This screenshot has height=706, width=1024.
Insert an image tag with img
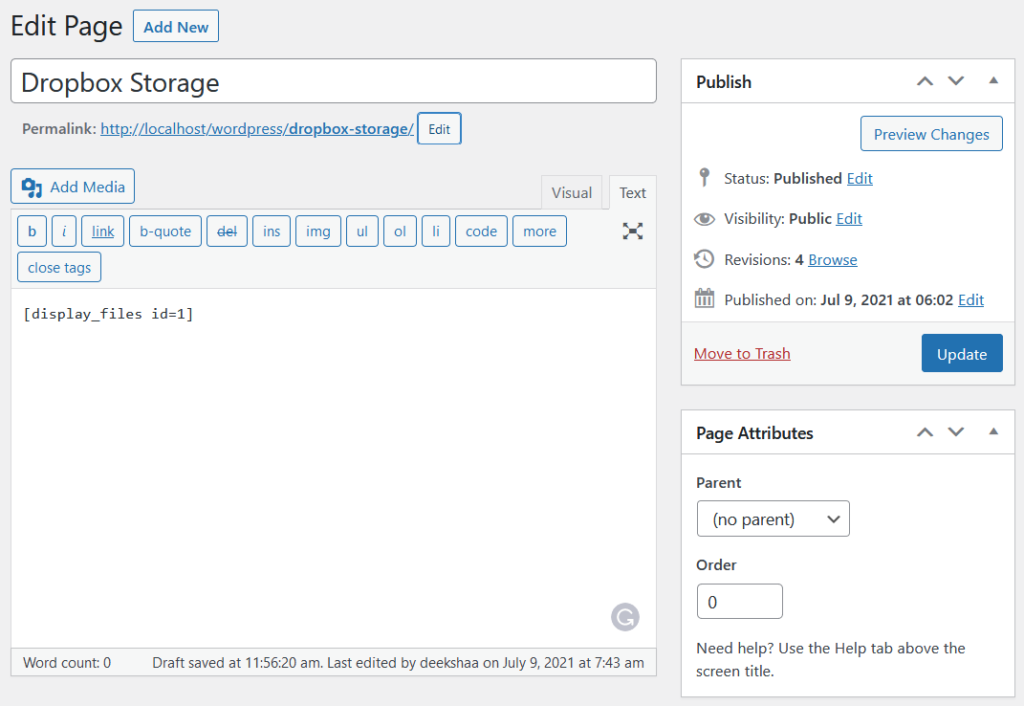(x=317, y=231)
